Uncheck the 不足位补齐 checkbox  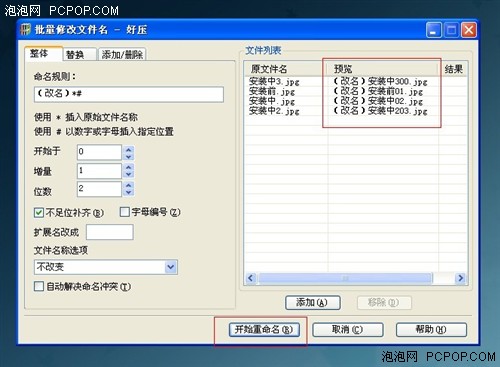[x=39, y=212]
